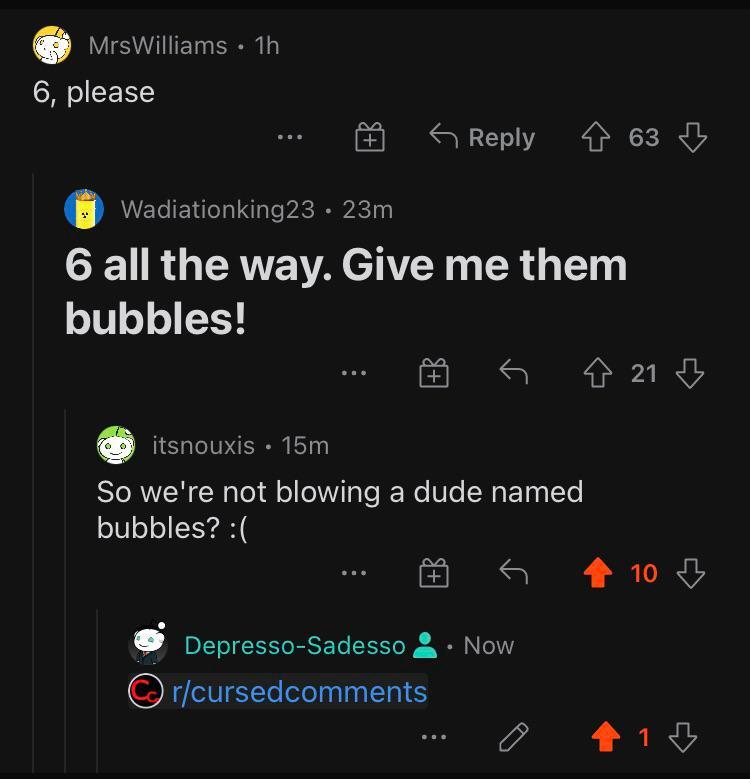Upvote MrsWilliams' comment
Image resolution: width=750 pixels, height=779 pixels.
click(596, 137)
